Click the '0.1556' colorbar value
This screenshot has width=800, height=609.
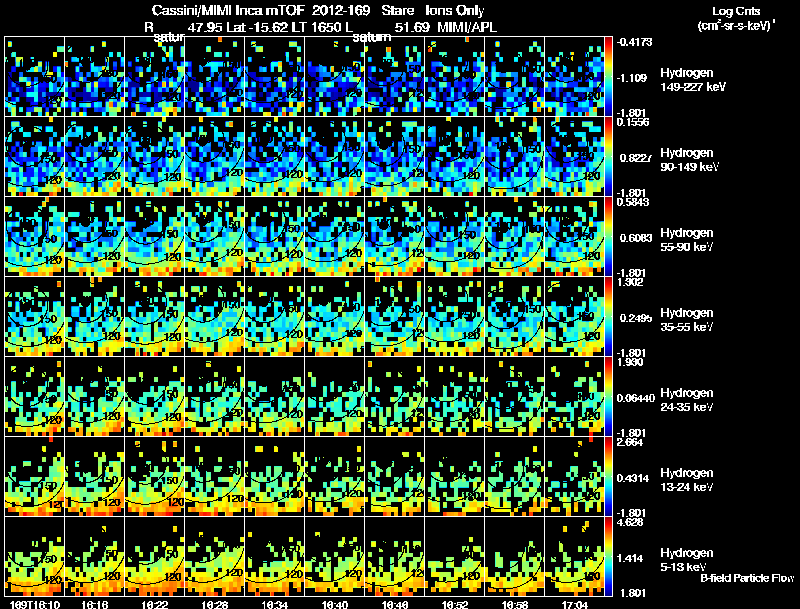click(633, 122)
